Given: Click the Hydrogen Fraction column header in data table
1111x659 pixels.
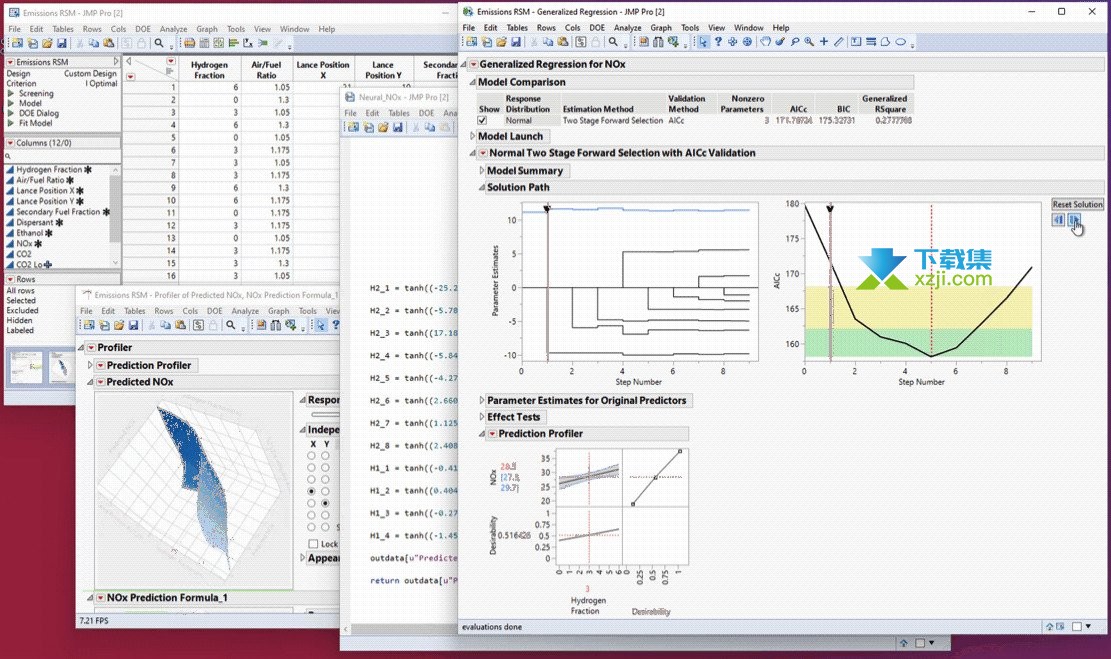Looking at the screenshot, I should click(209, 69).
